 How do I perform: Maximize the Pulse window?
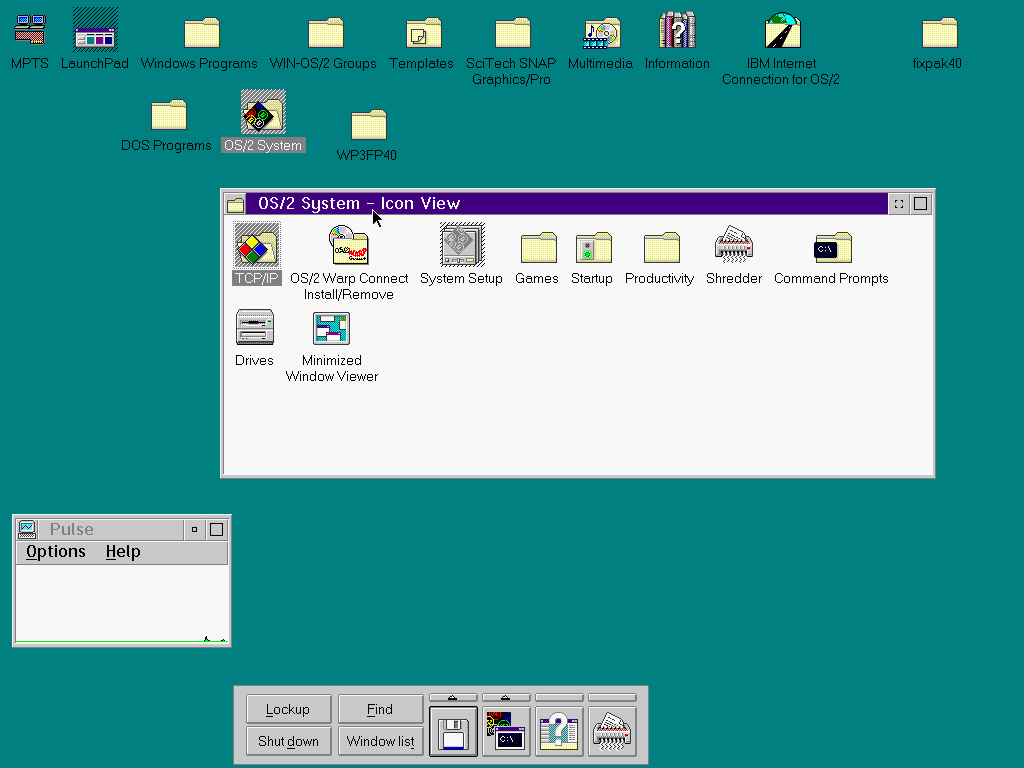(x=216, y=529)
